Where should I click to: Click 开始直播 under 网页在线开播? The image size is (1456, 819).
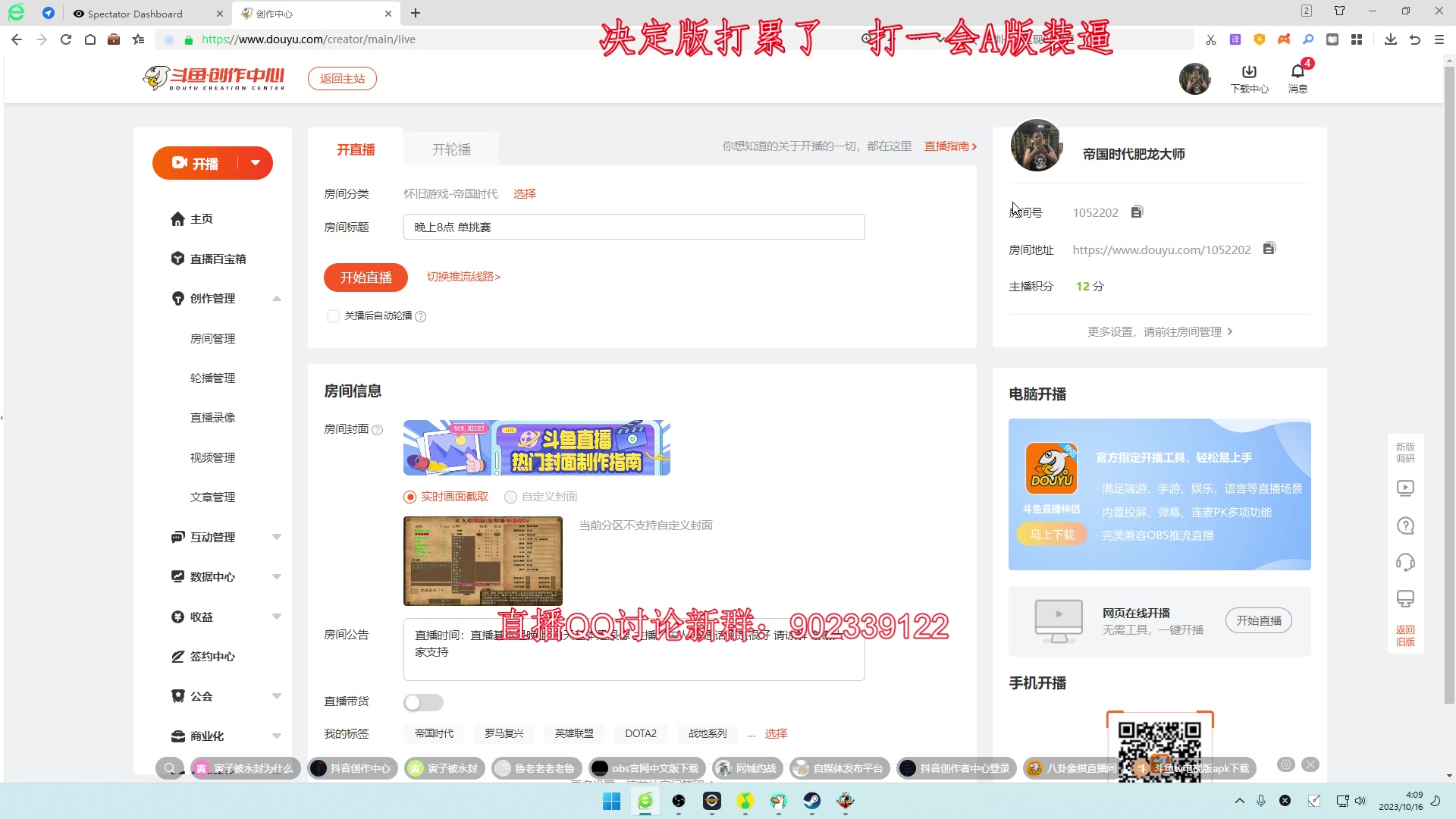[1259, 620]
